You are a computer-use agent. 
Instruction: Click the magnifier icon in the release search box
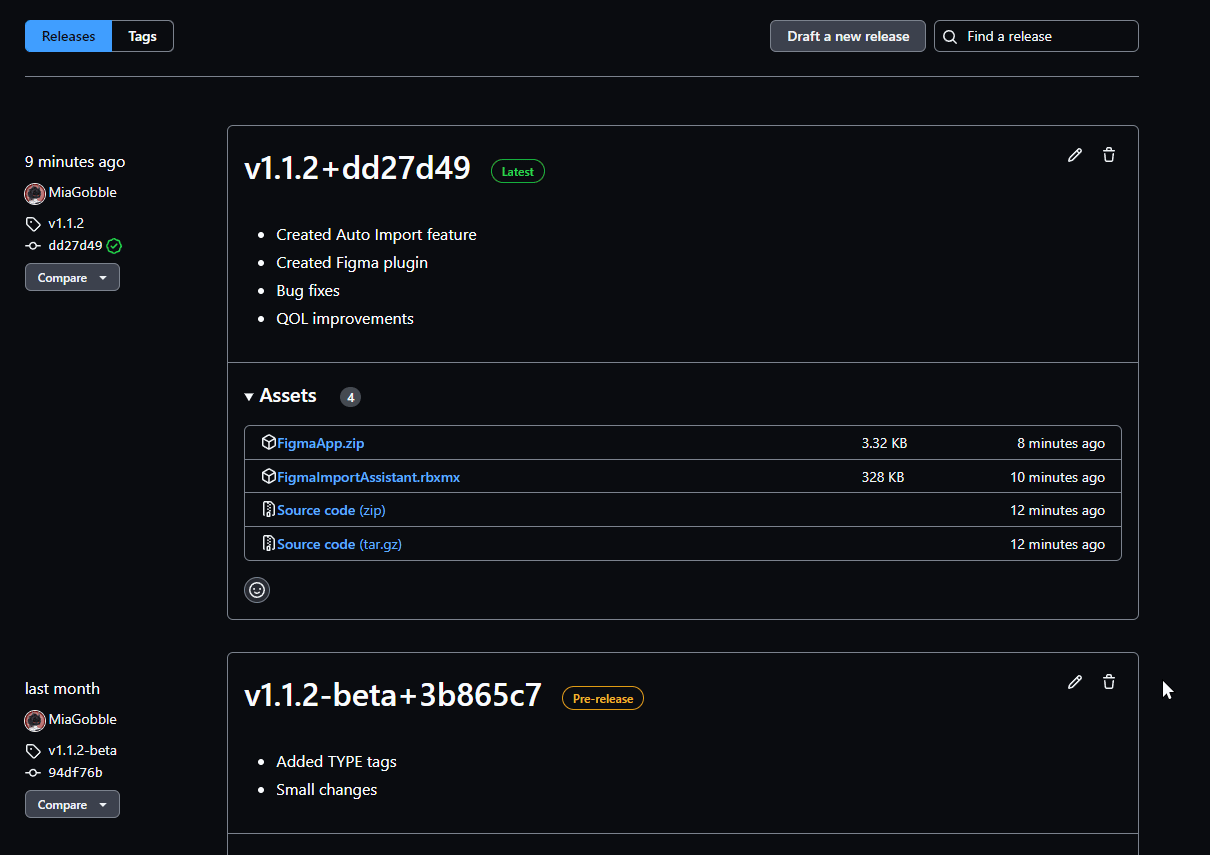tap(949, 36)
